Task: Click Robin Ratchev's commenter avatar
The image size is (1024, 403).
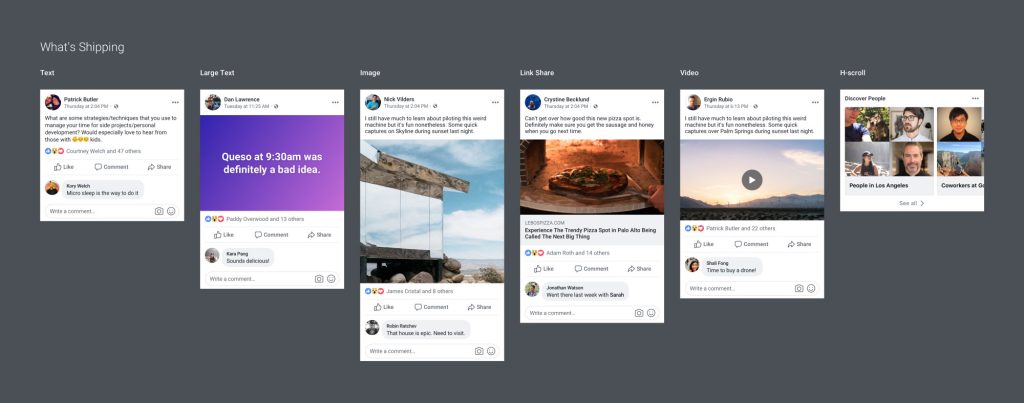Action: [x=372, y=327]
